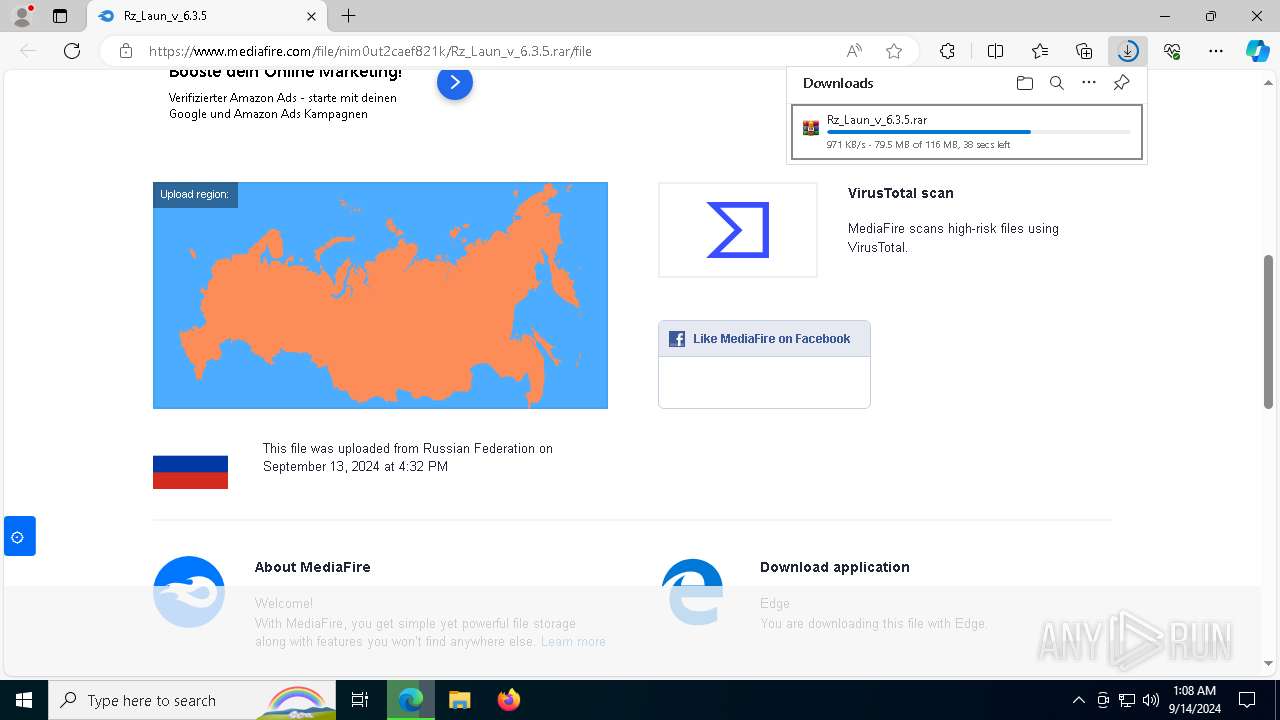Open Task View on taskbar
1280x720 pixels.
[360, 700]
